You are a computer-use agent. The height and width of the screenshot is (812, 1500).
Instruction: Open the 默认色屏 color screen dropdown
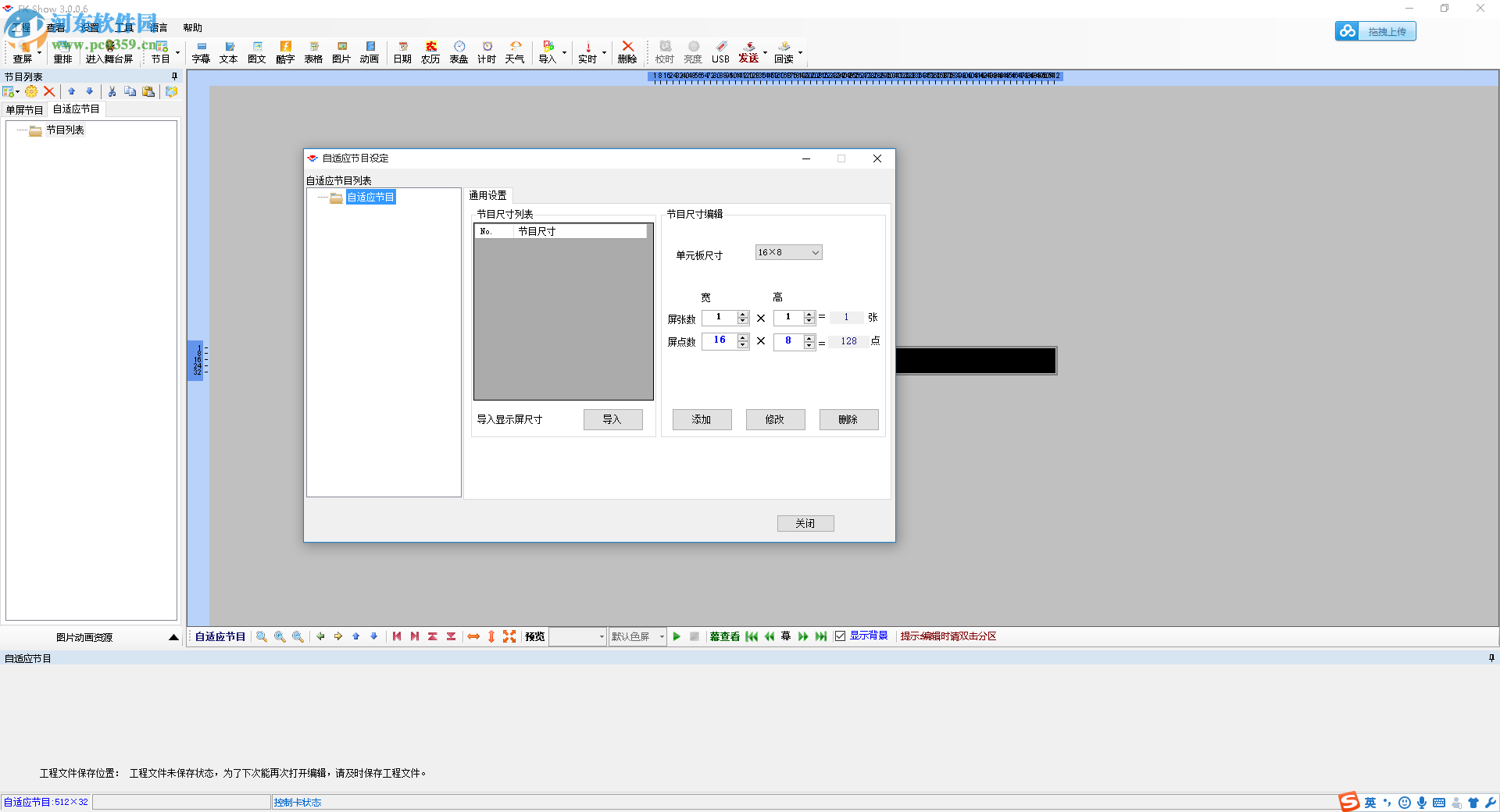point(637,636)
